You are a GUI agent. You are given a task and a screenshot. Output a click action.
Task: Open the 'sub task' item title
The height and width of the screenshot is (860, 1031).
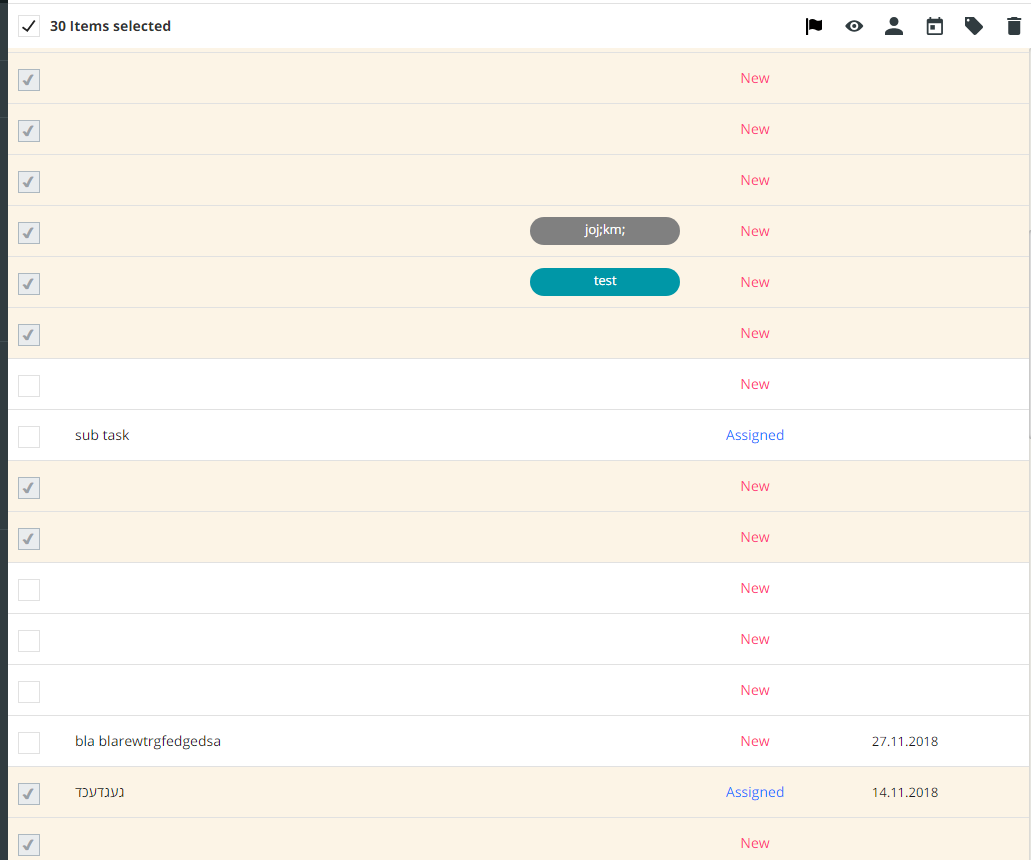(x=102, y=435)
